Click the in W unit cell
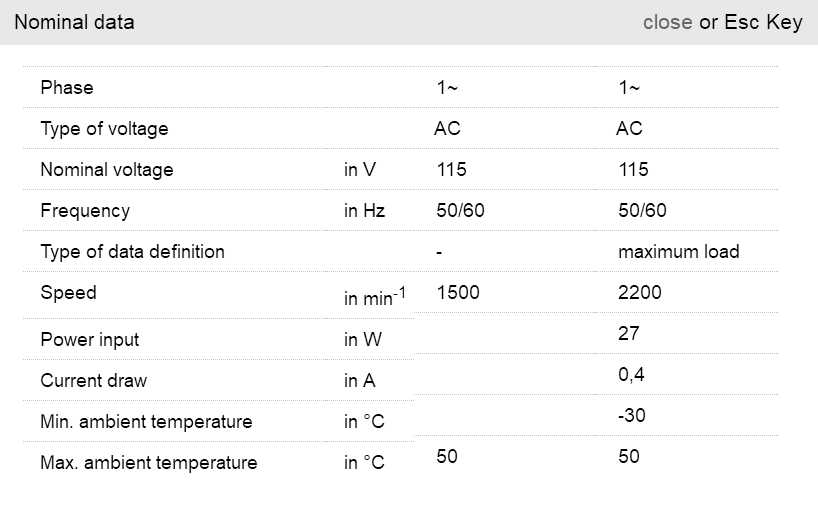The width and height of the screenshot is (818, 509). tap(363, 340)
